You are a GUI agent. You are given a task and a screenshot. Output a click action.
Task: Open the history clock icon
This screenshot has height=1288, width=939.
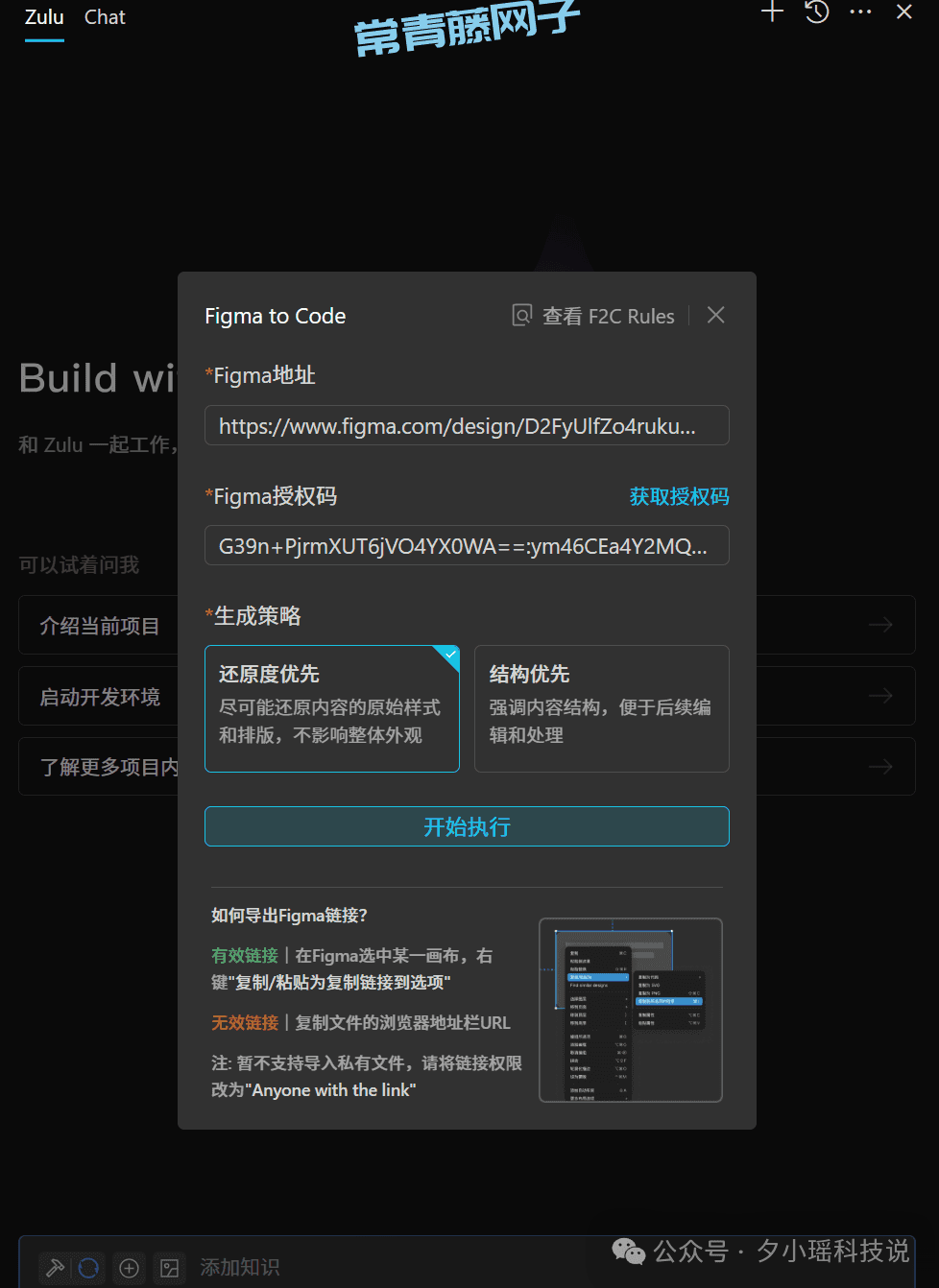pos(817,12)
